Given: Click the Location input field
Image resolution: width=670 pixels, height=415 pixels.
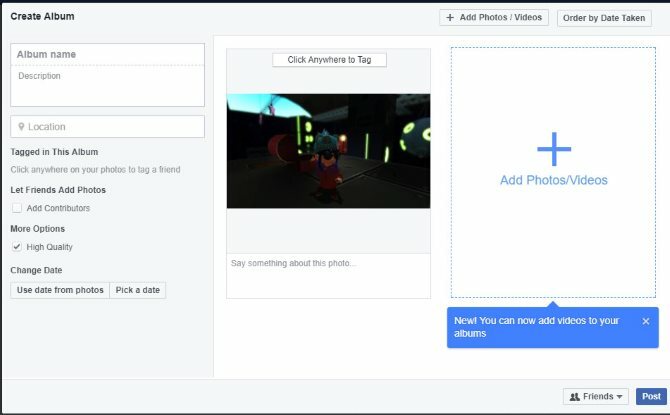Looking at the screenshot, I should coord(107,127).
